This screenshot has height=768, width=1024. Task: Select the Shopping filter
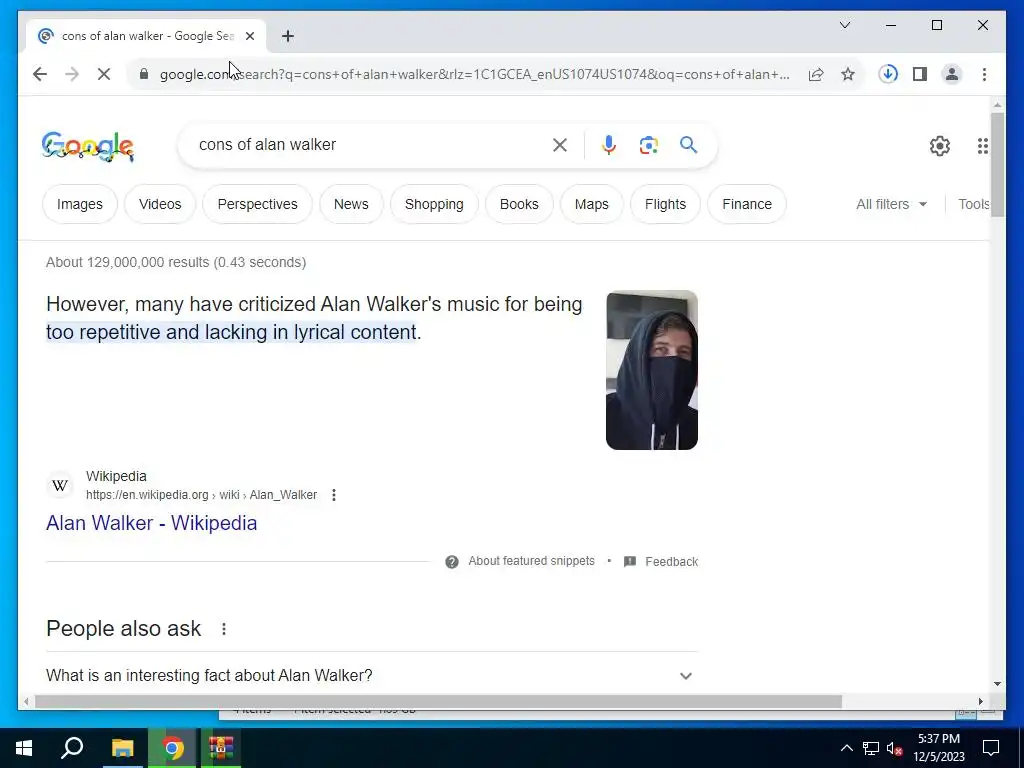point(434,204)
